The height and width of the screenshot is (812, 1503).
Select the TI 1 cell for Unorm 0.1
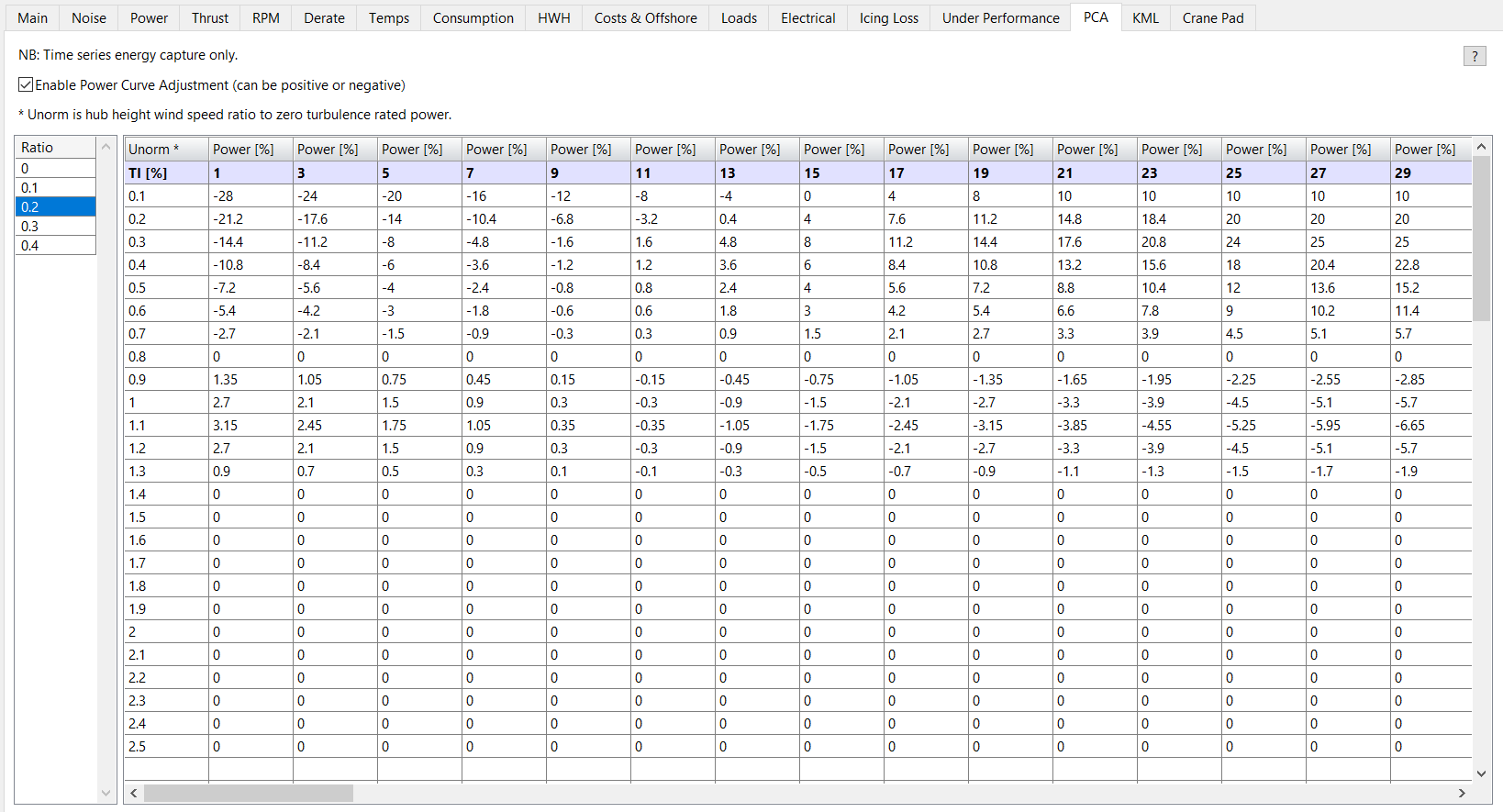click(x=250, y=196)
